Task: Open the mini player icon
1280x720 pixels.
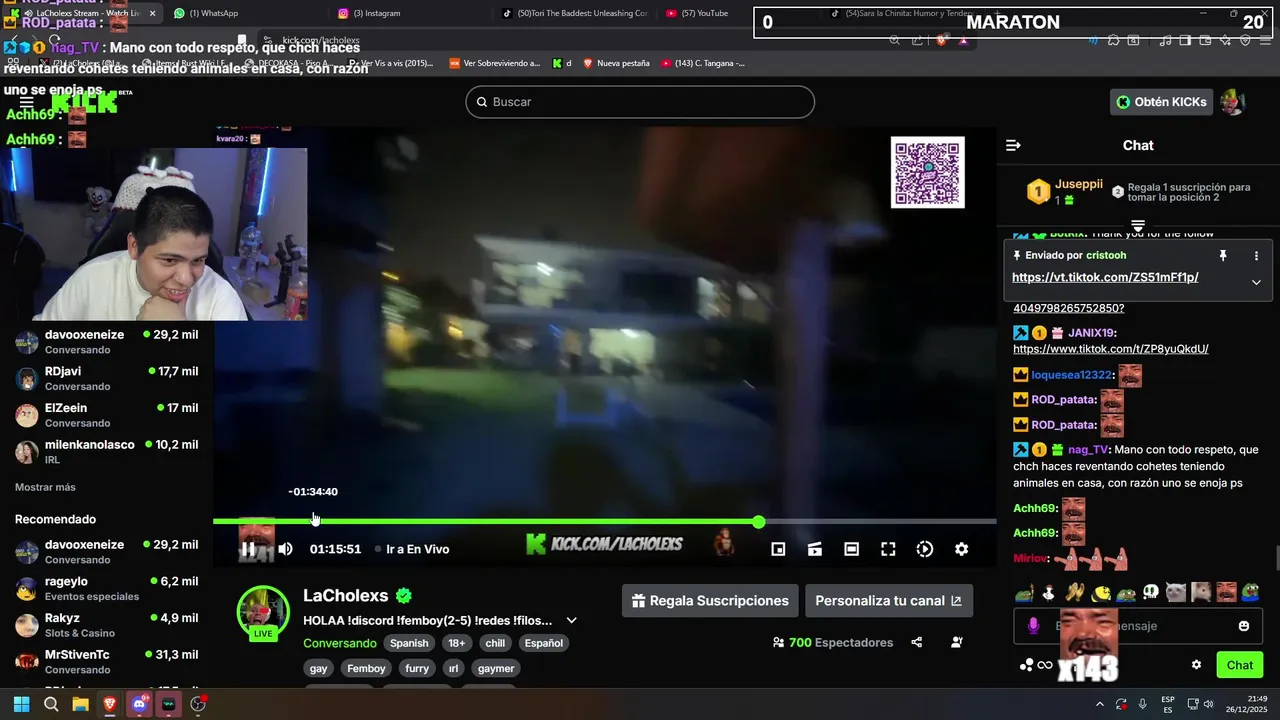Action: pos(778,549)
